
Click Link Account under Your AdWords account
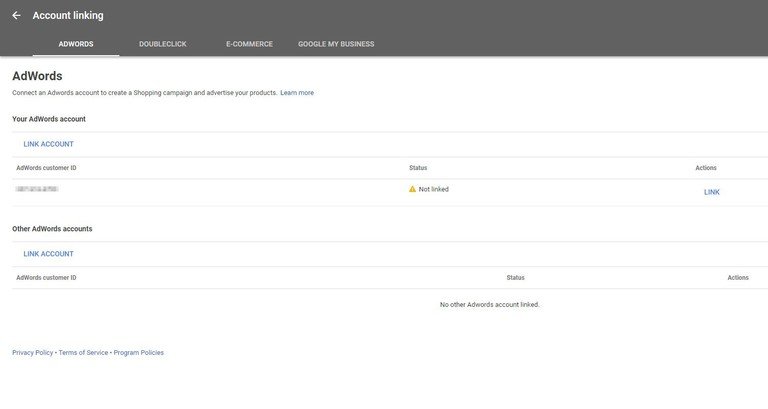tap(48, 144)
